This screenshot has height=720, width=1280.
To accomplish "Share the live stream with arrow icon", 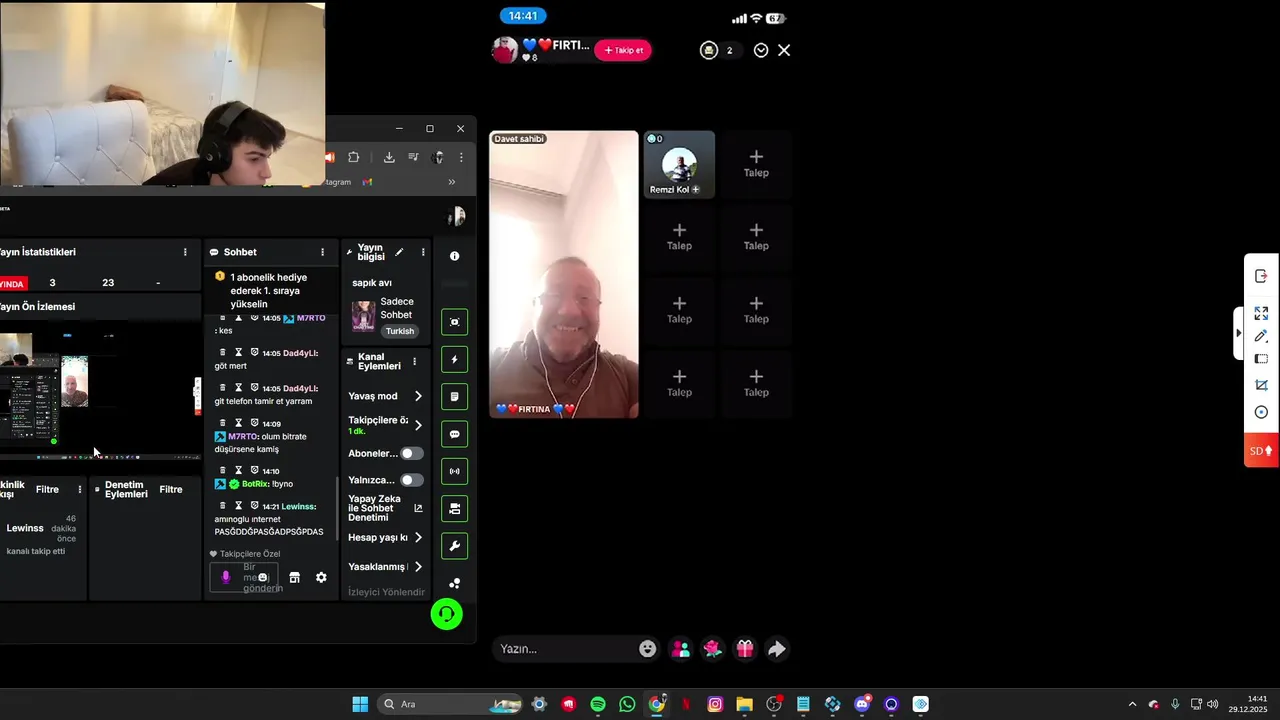I will coord(777,649).
